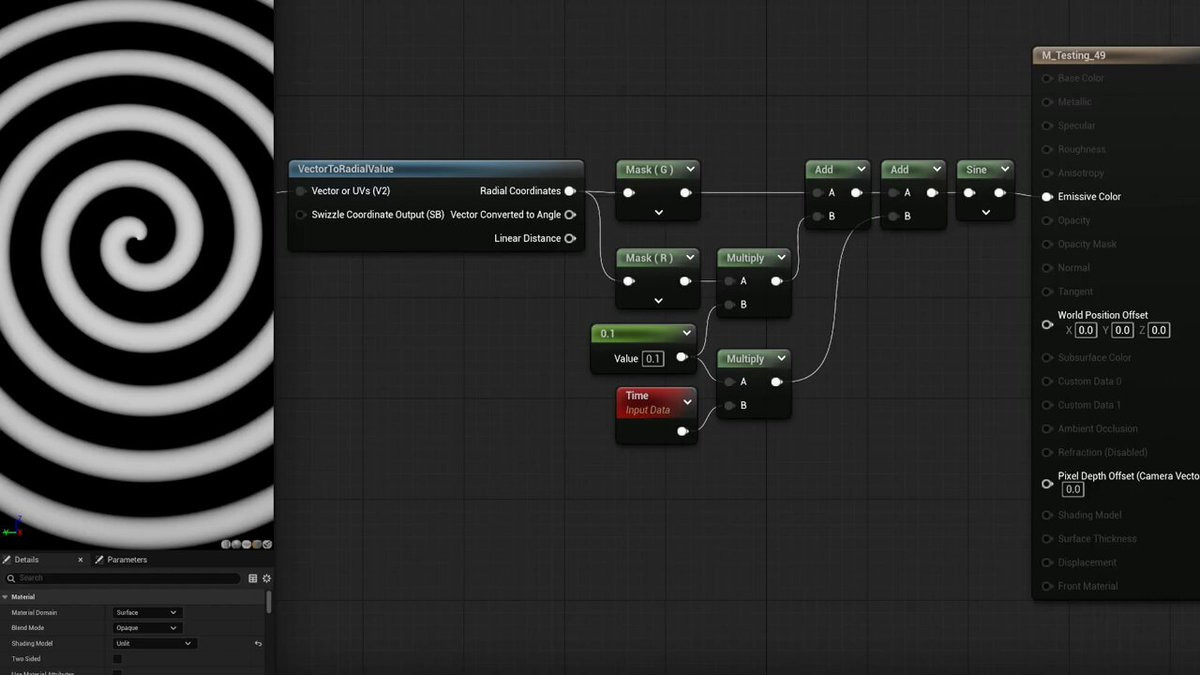This screenshot has width=1200, height=675.
Task: Close the Details tab
Action: pos(82,560)
